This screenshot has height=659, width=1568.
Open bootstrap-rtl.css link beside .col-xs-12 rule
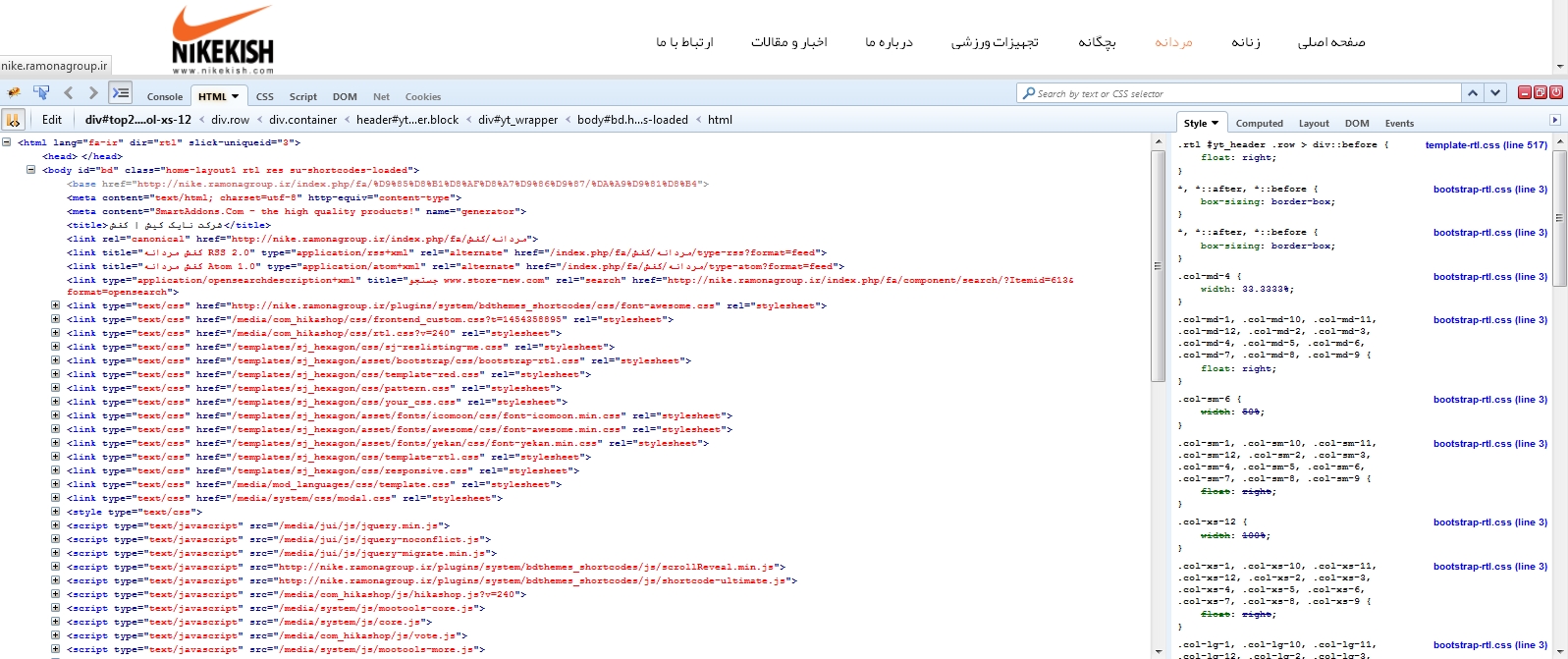[x=1489, y=522]
